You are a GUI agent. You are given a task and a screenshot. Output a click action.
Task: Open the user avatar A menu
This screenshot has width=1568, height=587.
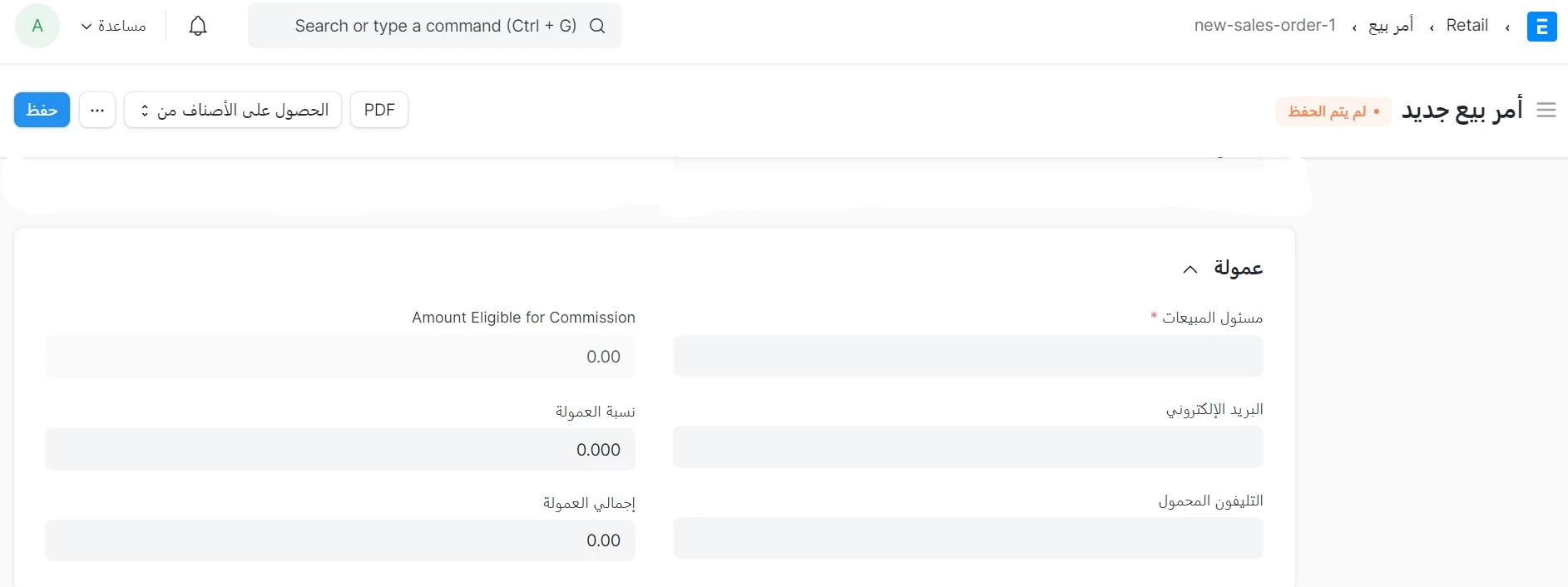point(37,26)
